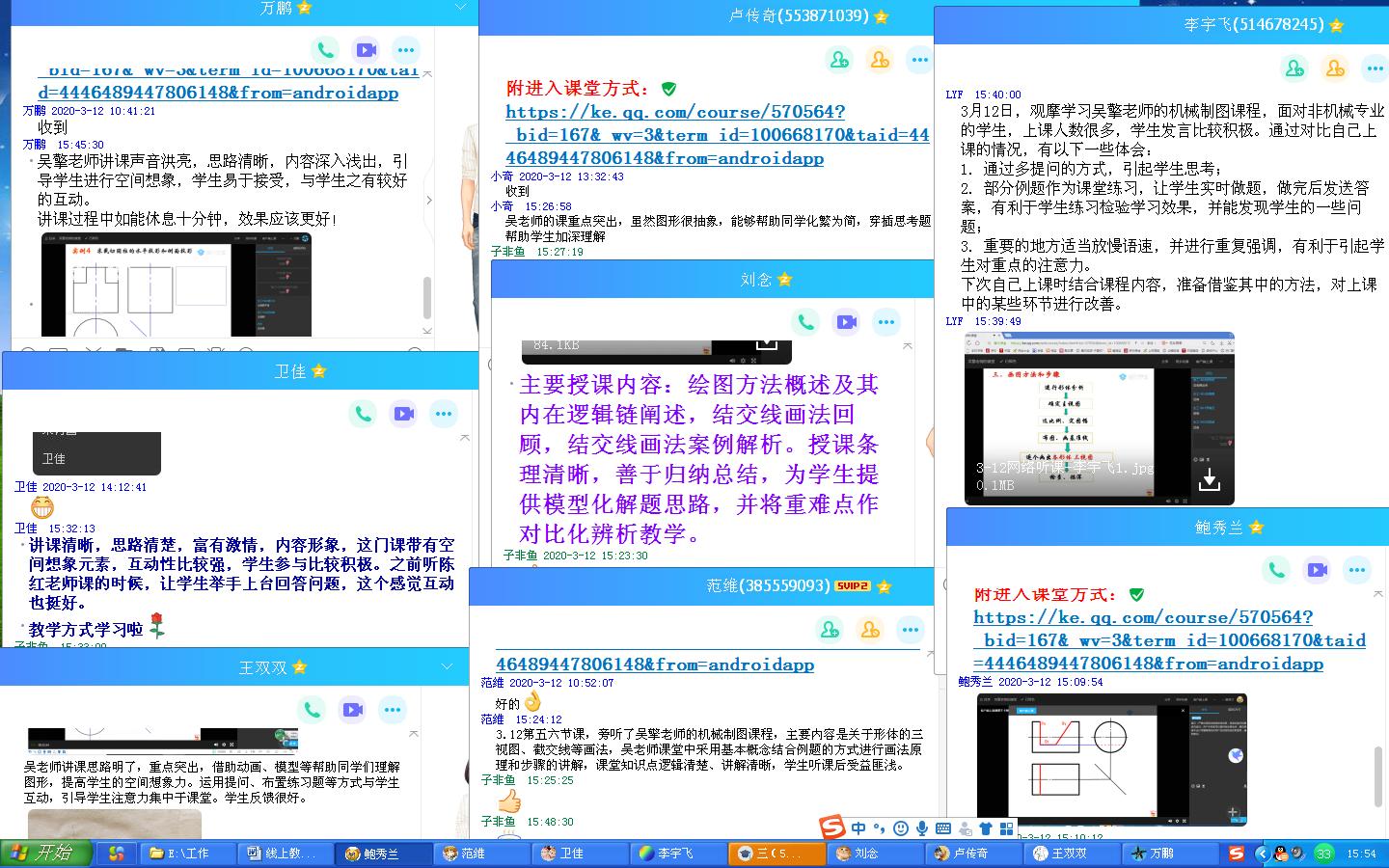Open 线上教... document from taskbar

click(x=286, y=854)
